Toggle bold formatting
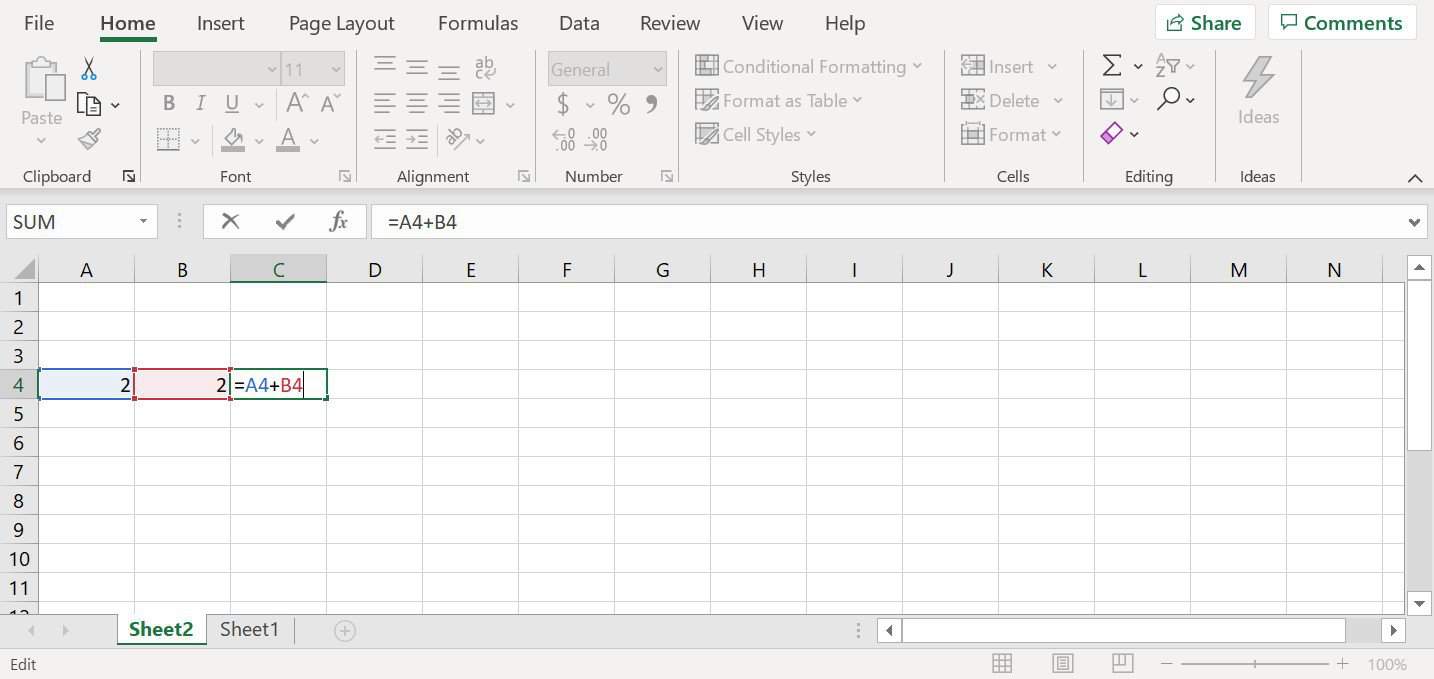Viewport: 1434px width, 679px height. tap(168, 102)
